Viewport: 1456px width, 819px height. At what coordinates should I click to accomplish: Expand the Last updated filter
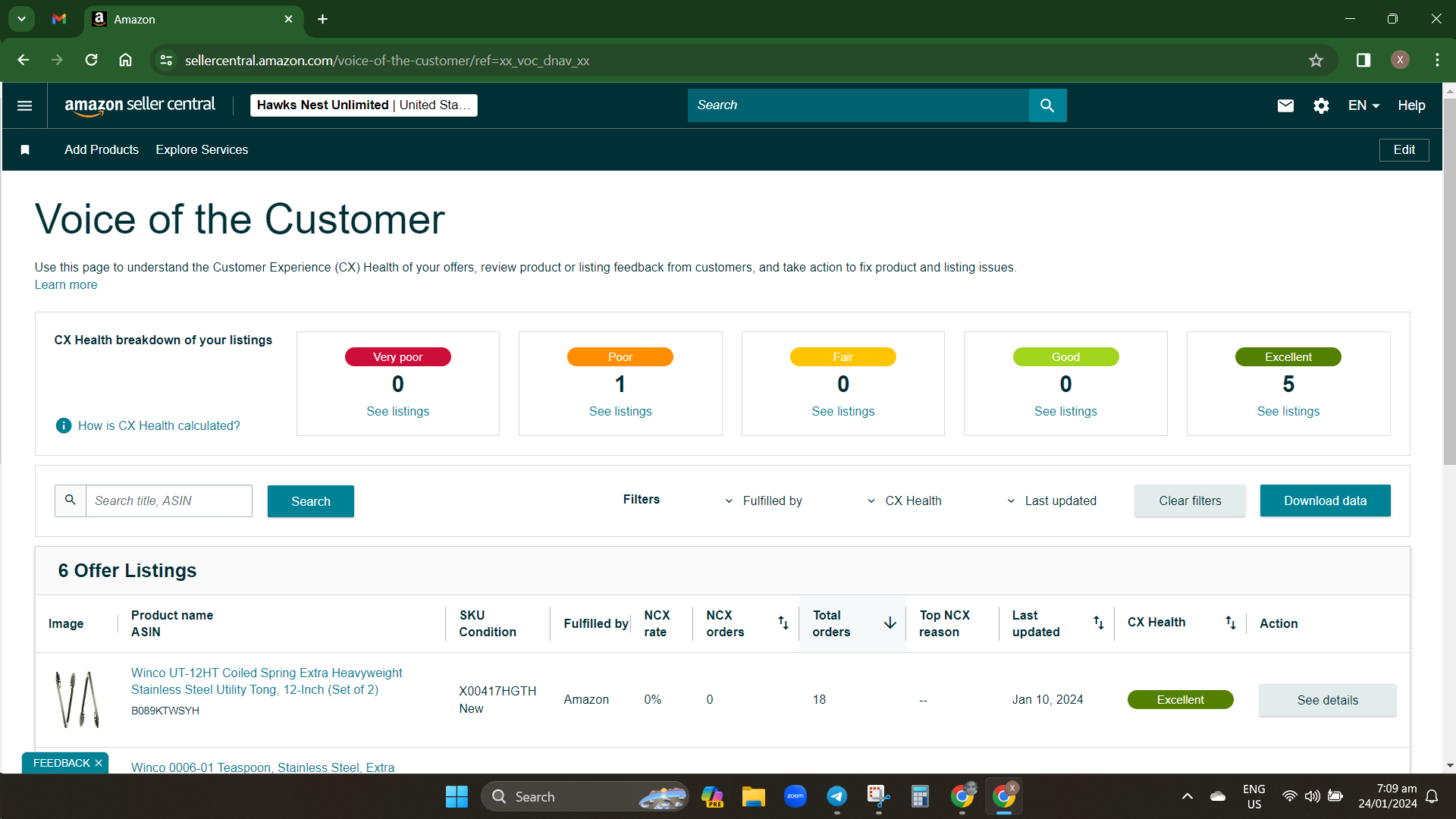(x=1052, y=500)
